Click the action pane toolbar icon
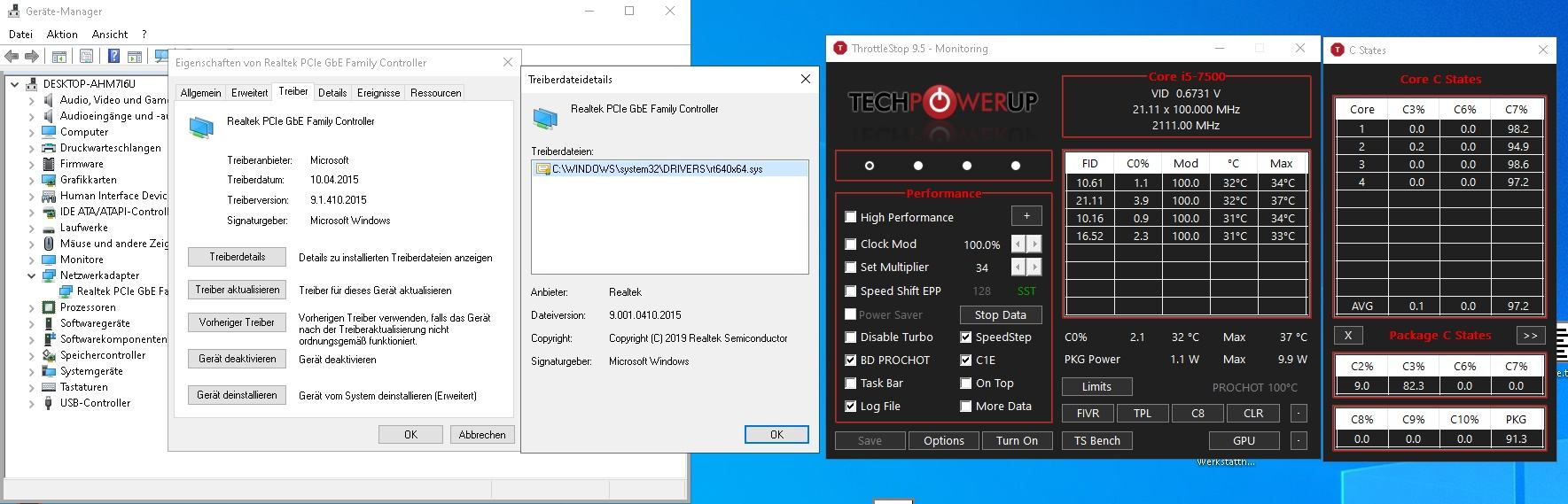 tap(135, 57)
